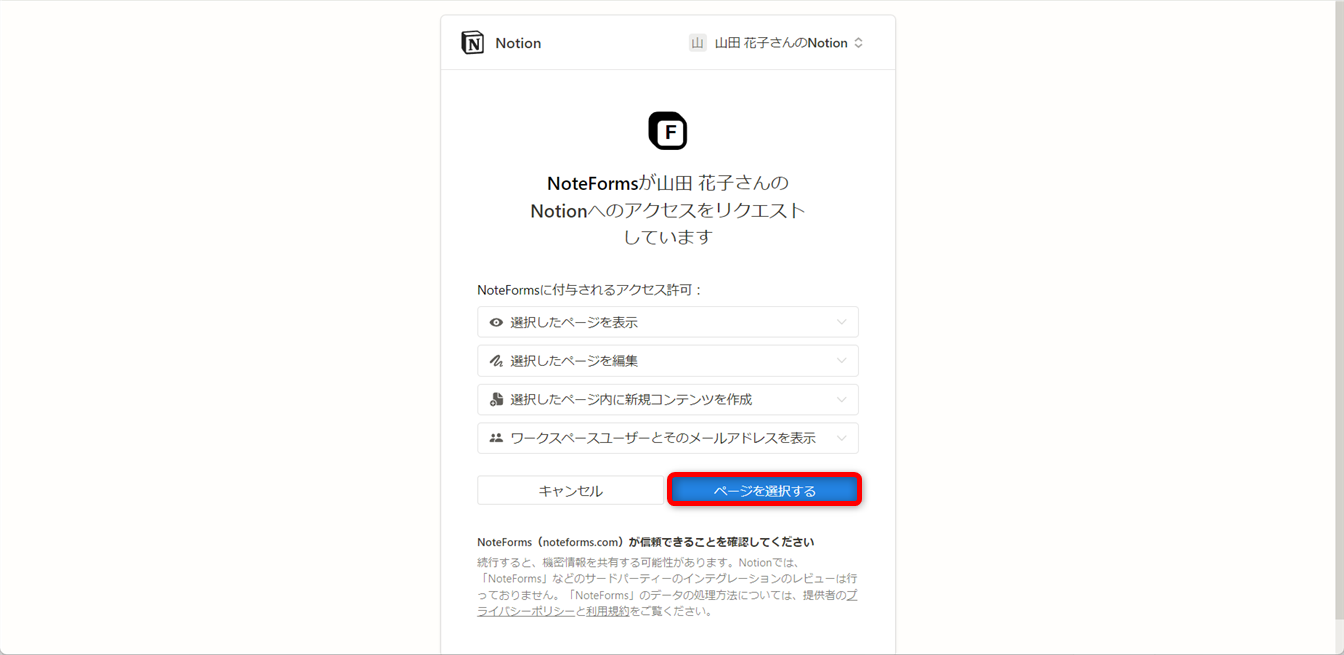Click the Notion logo icon
Screen dimensions: 1344x655
click(x=473, y=42)
